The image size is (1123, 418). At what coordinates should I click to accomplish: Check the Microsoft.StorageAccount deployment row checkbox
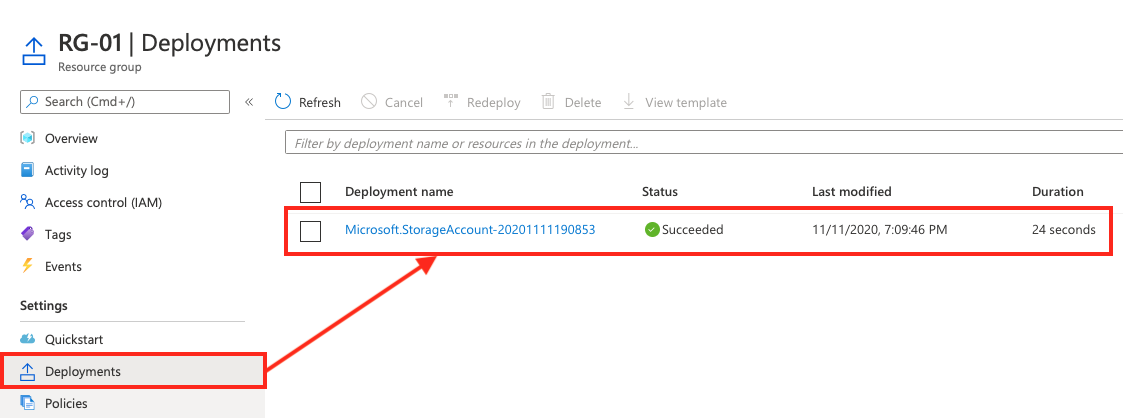310,230
